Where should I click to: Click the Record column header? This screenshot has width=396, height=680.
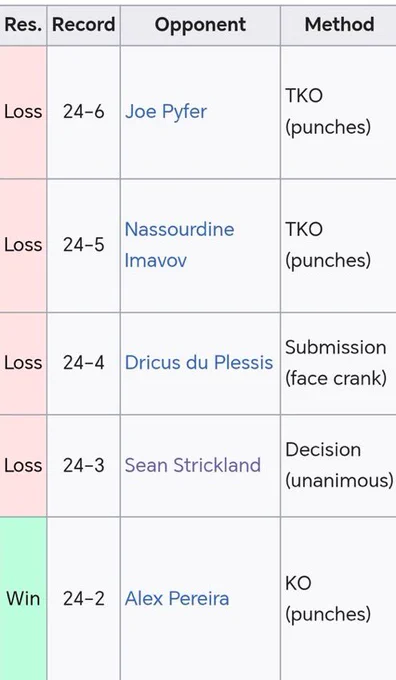(x=83, y=25)
